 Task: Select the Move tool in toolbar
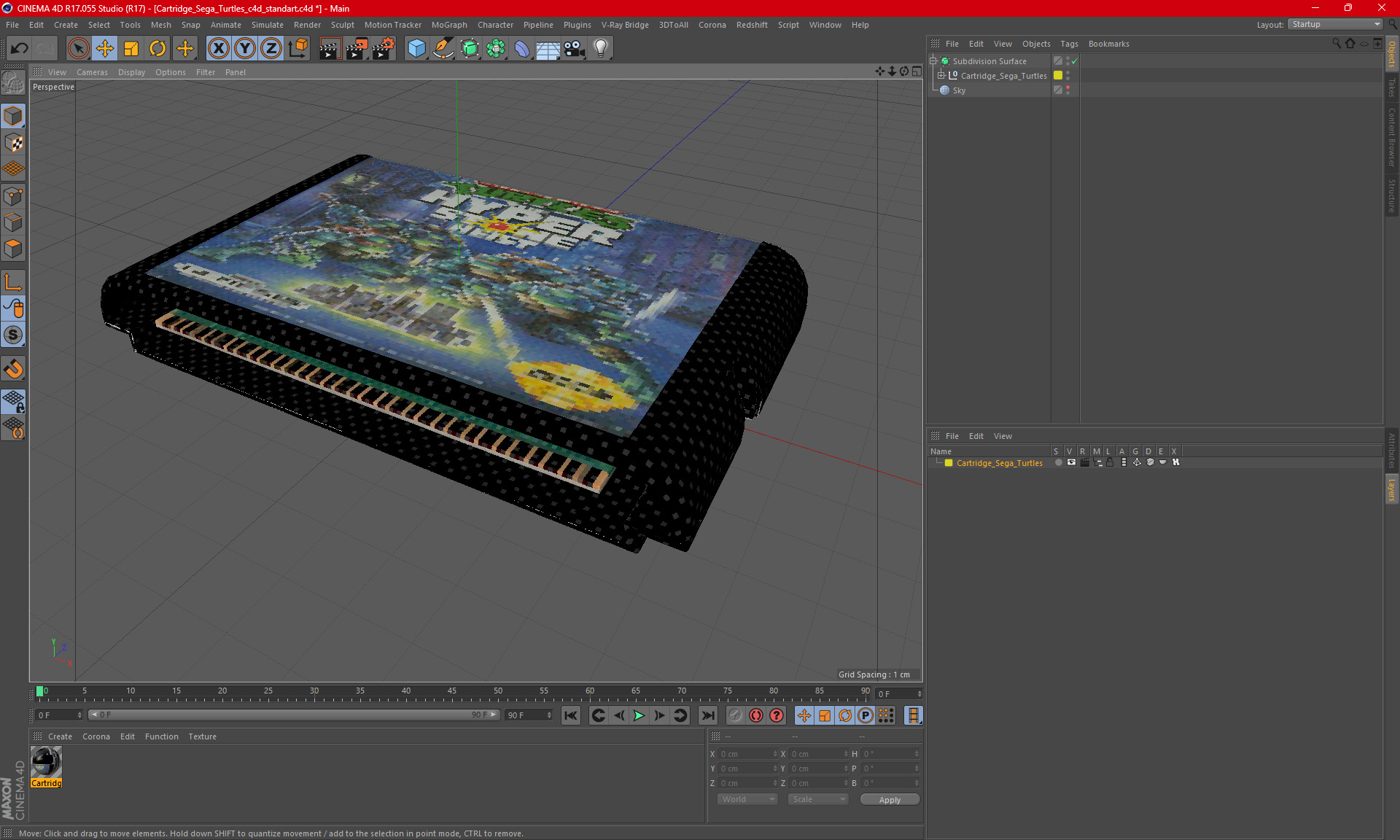click(x=104, y=49)
